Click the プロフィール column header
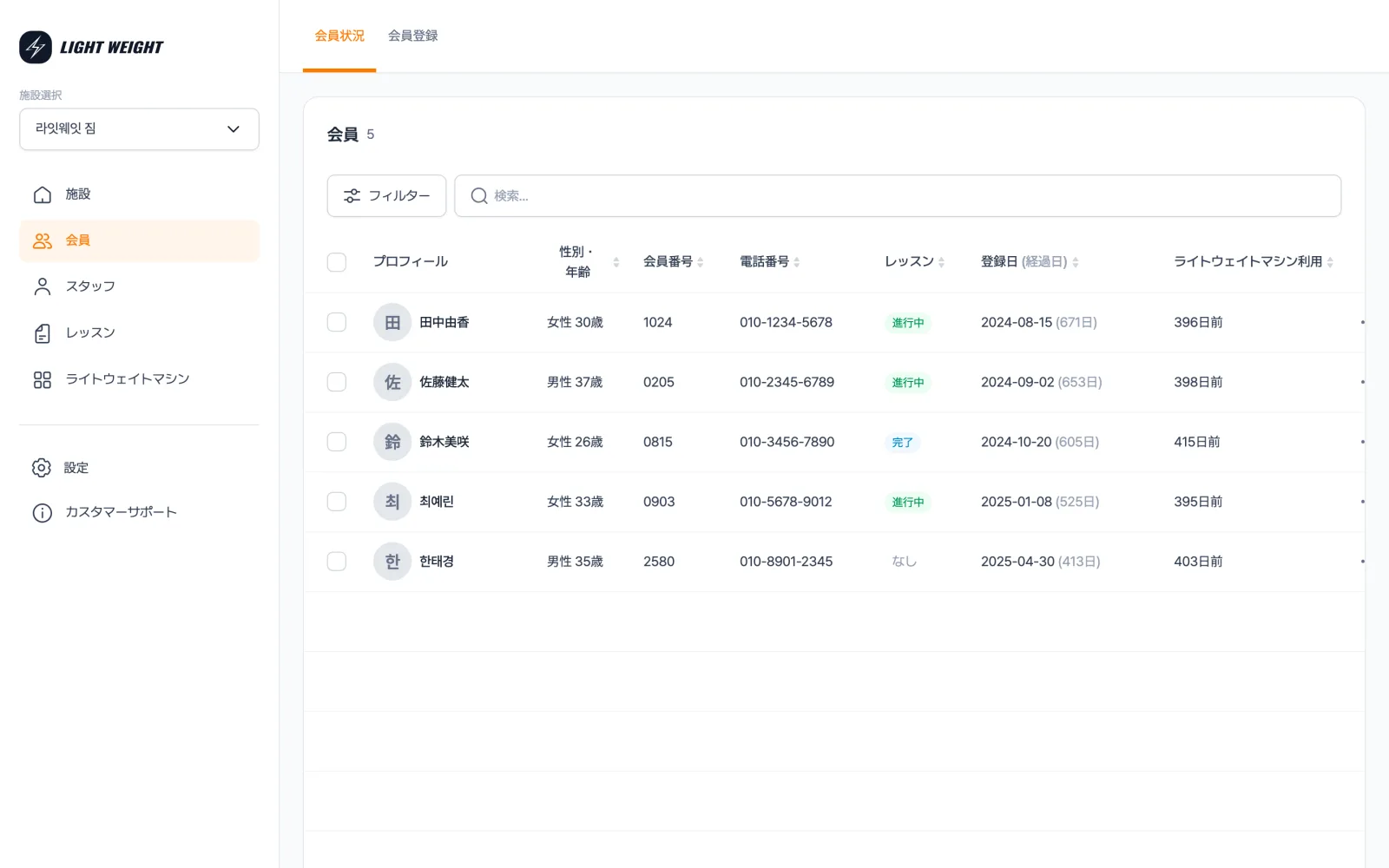The image size is (1389, 868). [411, 262]
